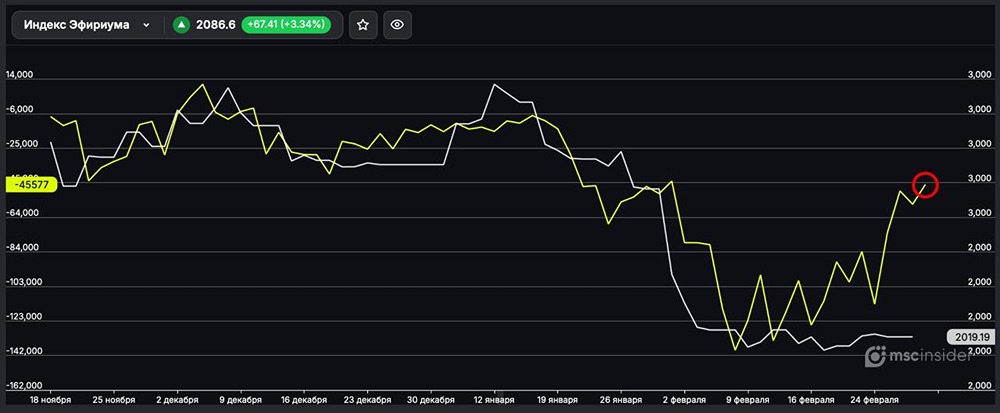
Task: Click the green up-arrow trend icon
Action: (x=181, y=25)
